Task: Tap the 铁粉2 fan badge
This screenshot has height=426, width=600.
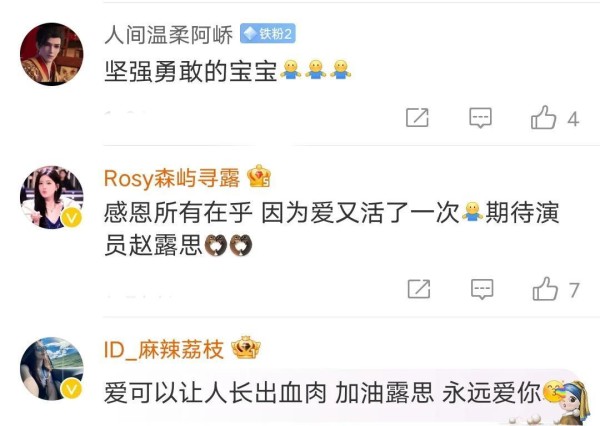Action: point(267,34)
